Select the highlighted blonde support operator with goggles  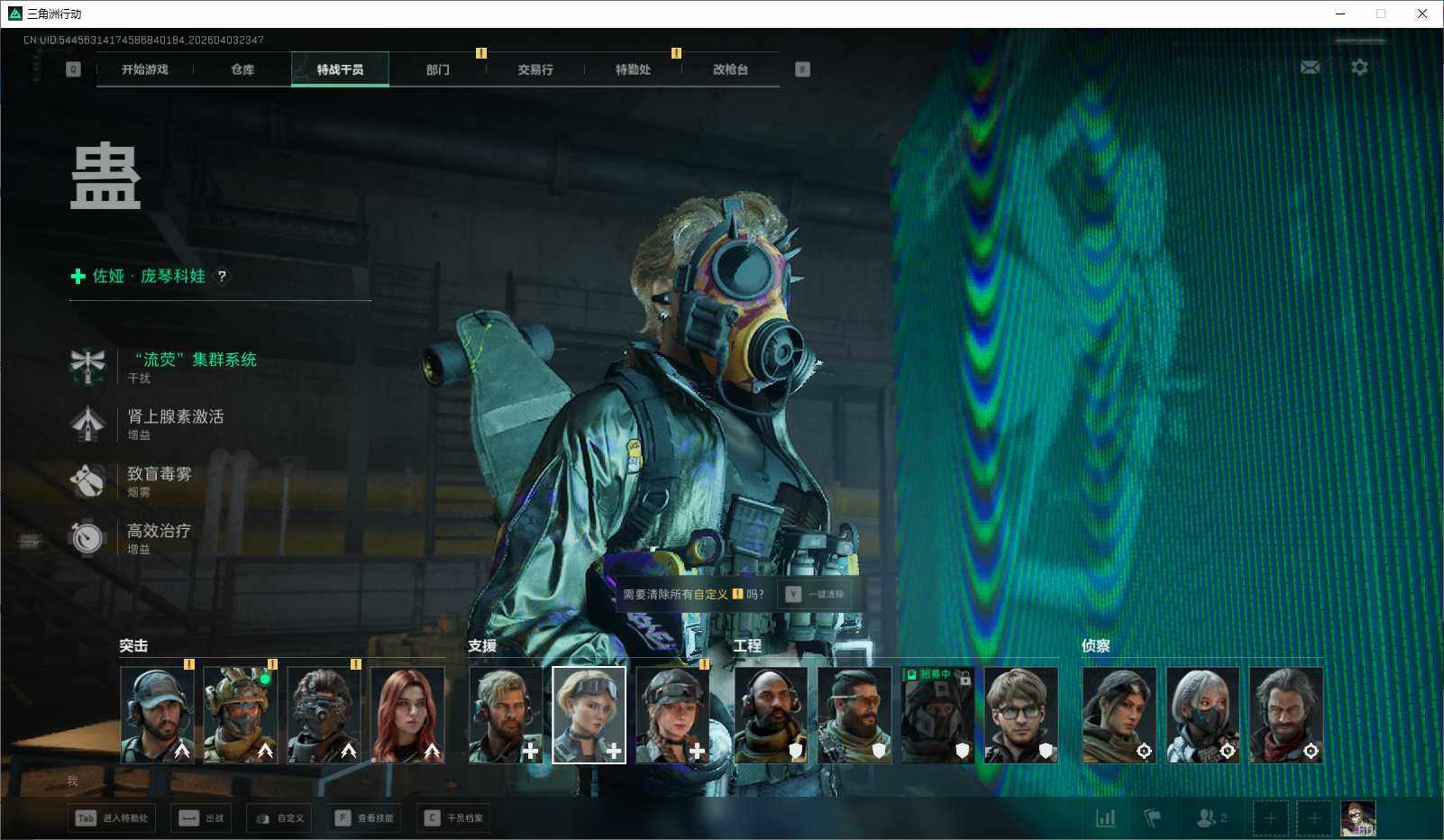589,716
